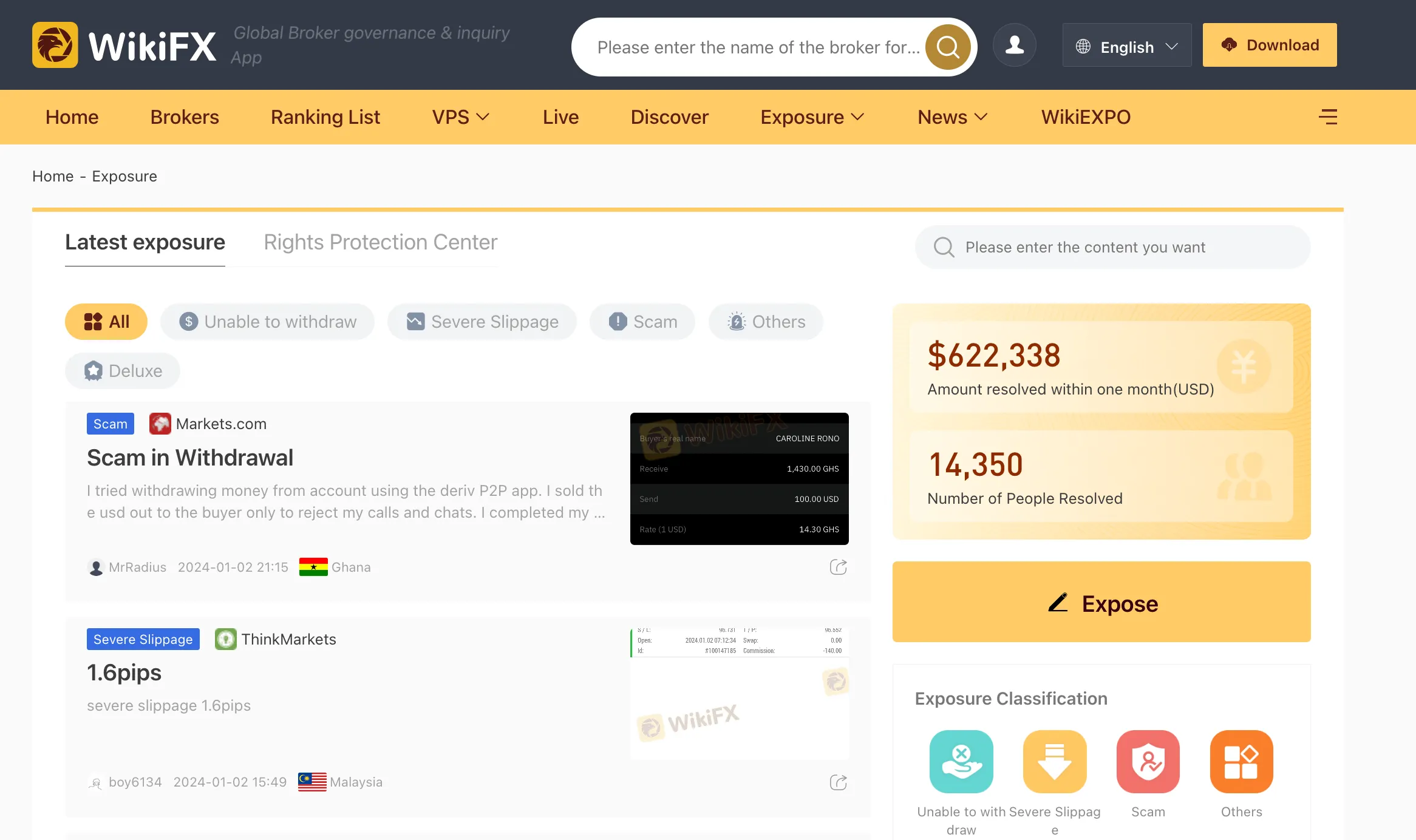
Task: Open the ThinkMarkets exposure screenshot thumbnail
Action: pyautogui.click(x=740, y=694)
